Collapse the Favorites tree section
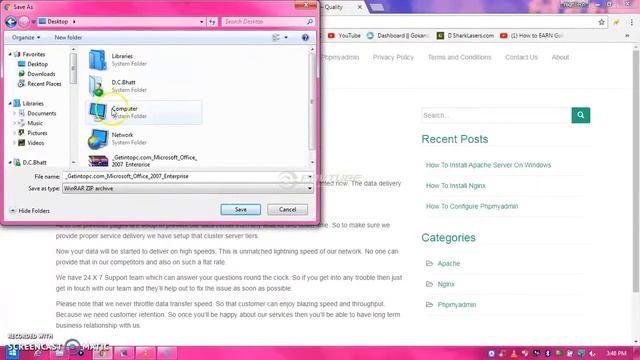Screen dimensions: 640x360 (x=10, y=54)
